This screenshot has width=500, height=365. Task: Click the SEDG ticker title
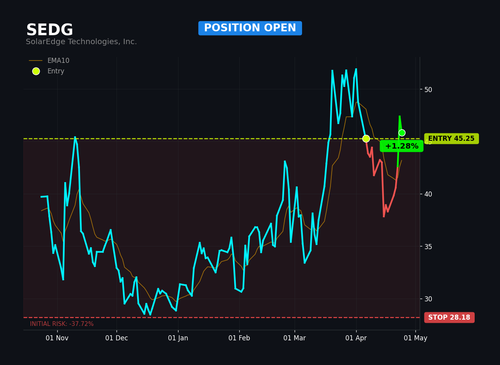click(50, 30)
